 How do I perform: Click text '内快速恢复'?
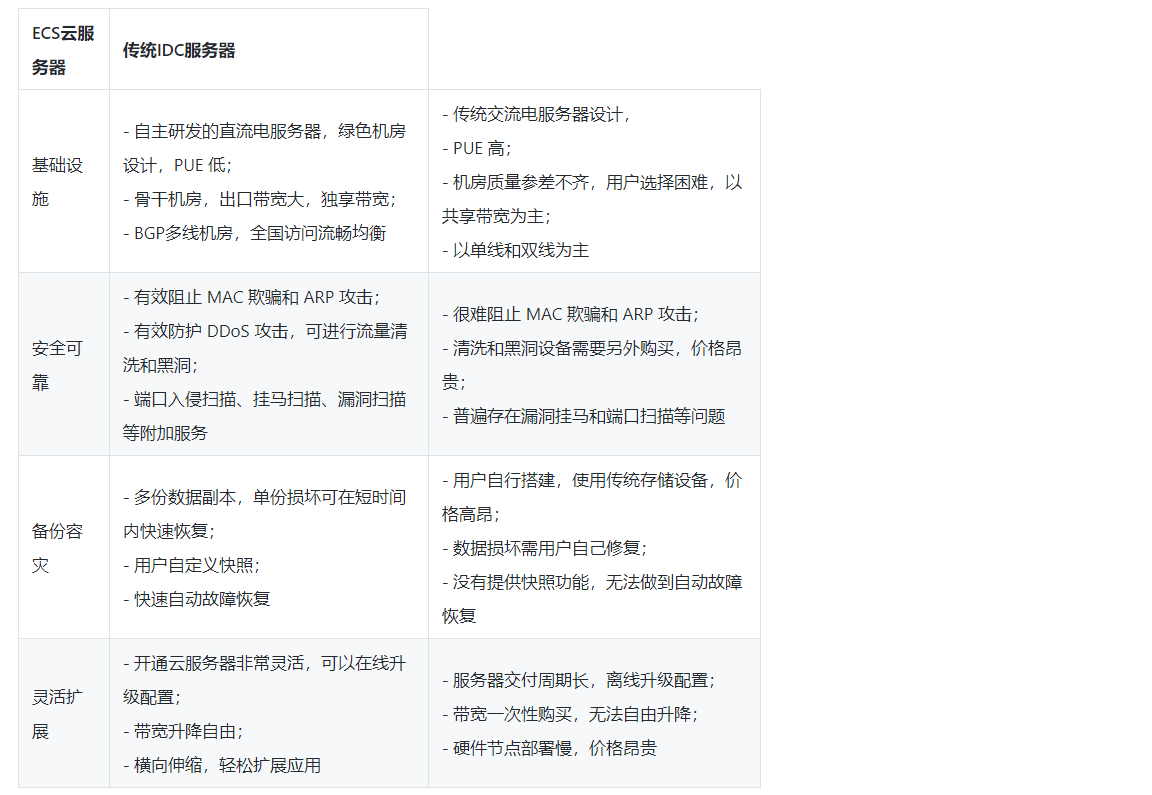tap(165, 530)
